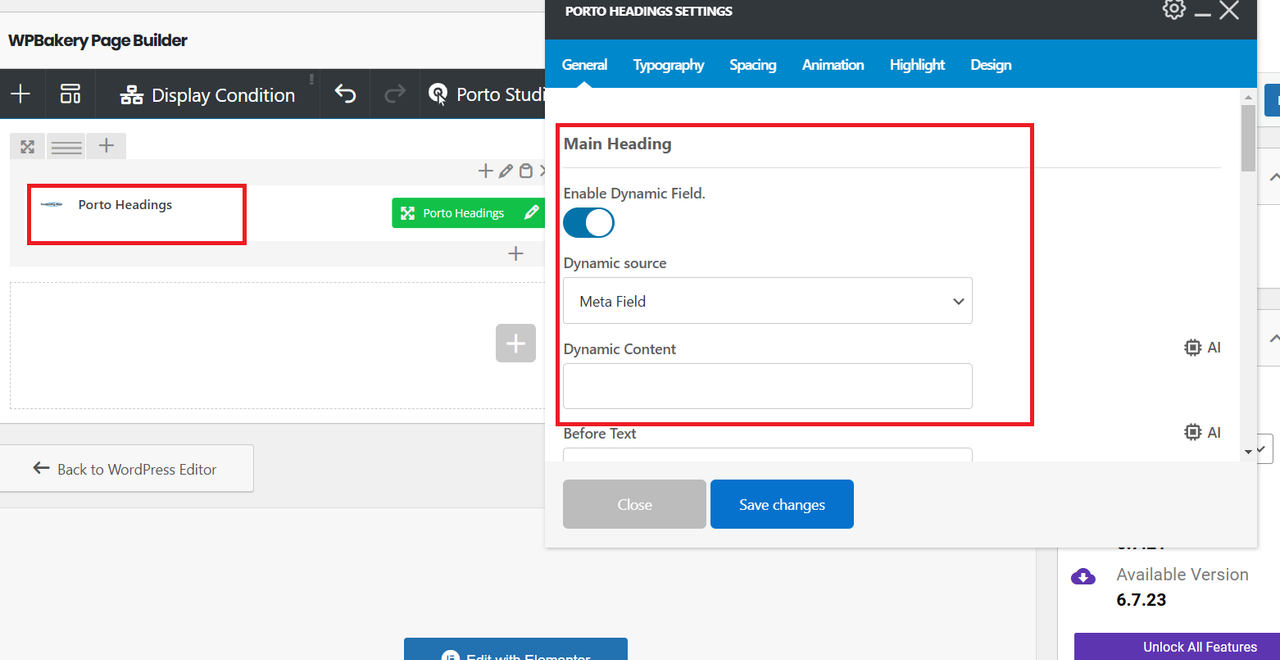The height and width of the screenshot is (660, 1280).
Task: Close Porto Headings Settings with the X icon
Action: click(1230, 11)
